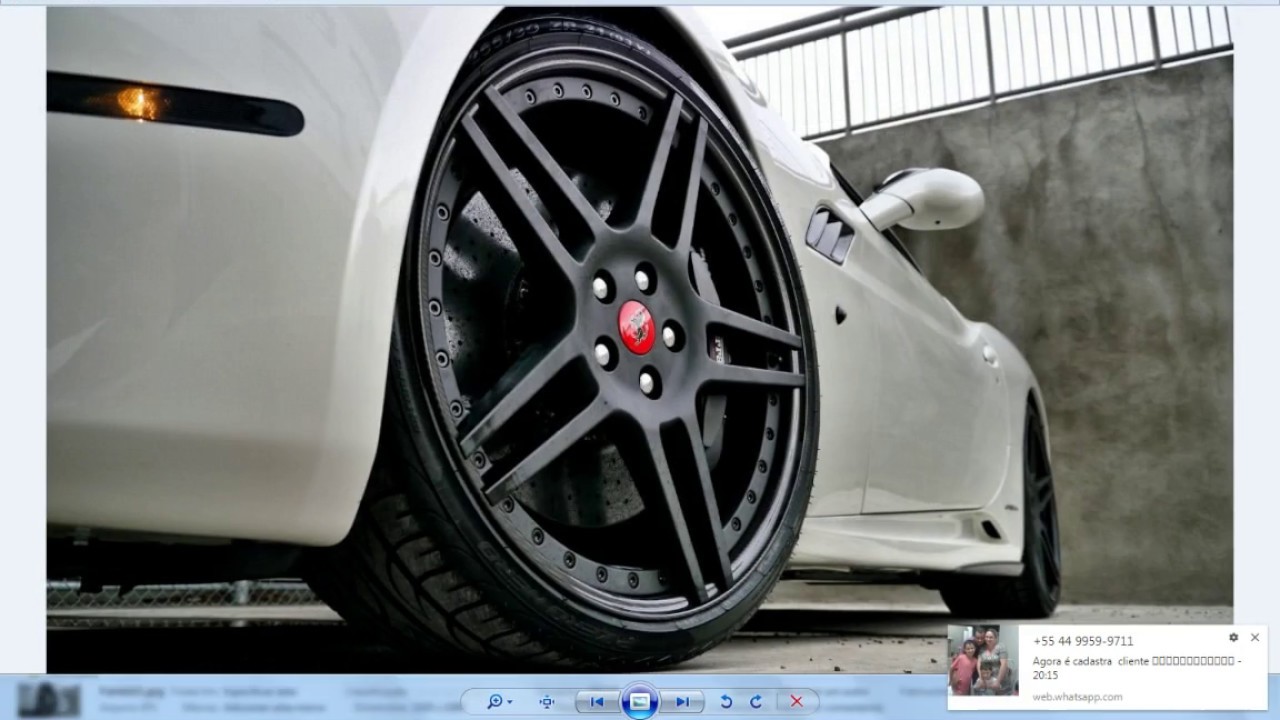Rotate the photo counterclockwise
The width and height of the screenshot is (1280, 720).
coord(727,701)
